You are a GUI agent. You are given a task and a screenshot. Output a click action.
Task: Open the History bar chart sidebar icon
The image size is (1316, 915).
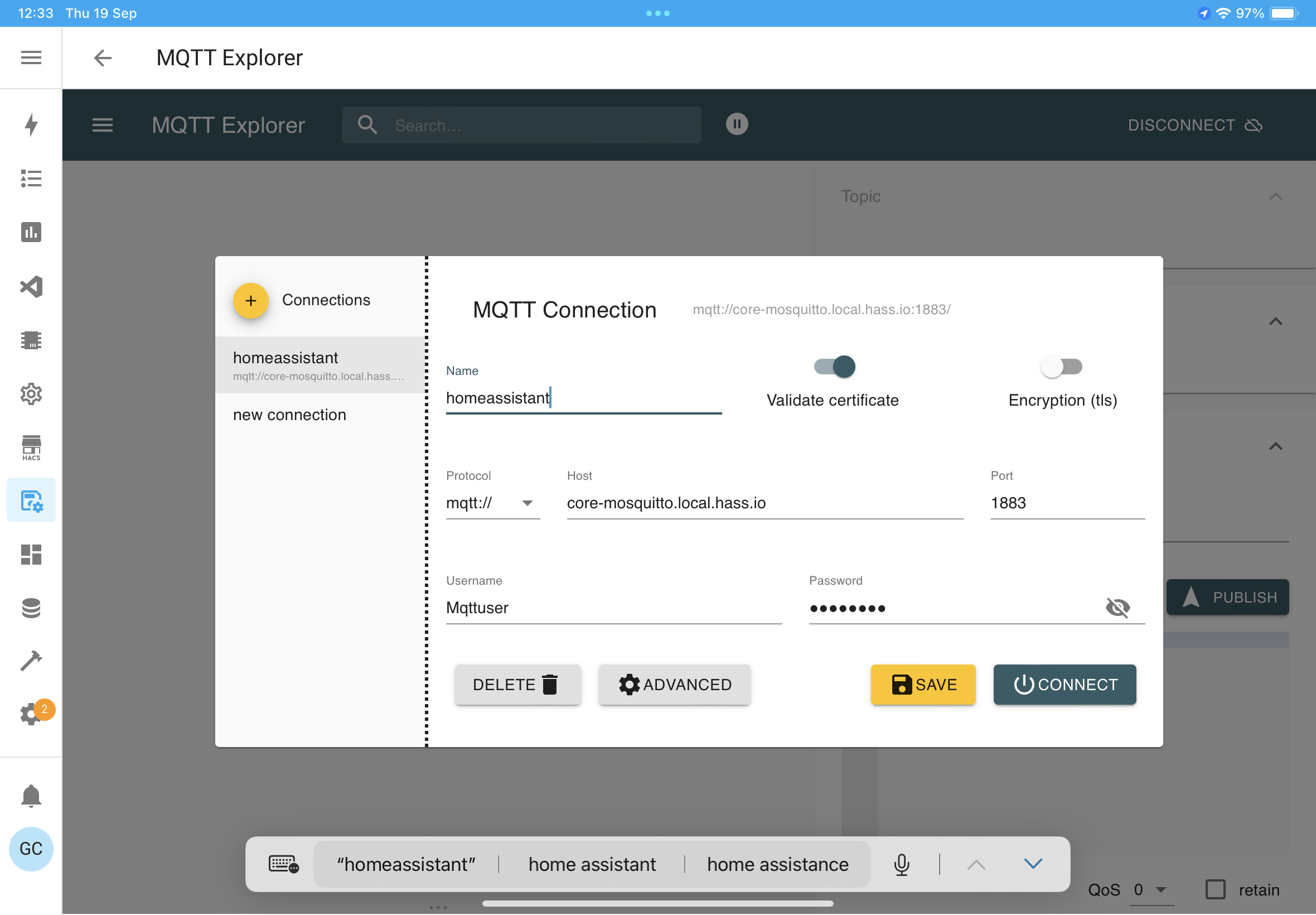[x=31, y=232]
